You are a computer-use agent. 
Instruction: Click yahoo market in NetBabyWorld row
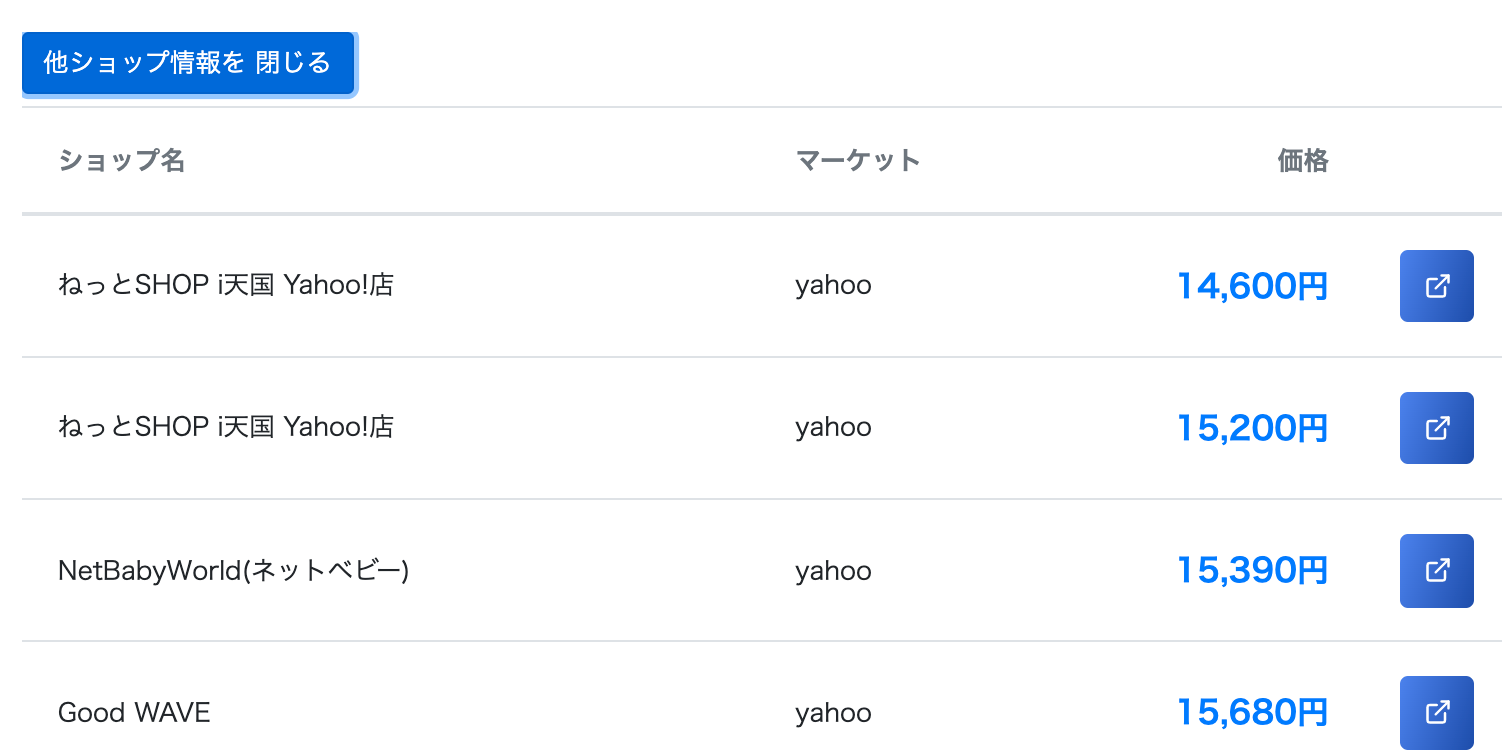pos(833,572)
